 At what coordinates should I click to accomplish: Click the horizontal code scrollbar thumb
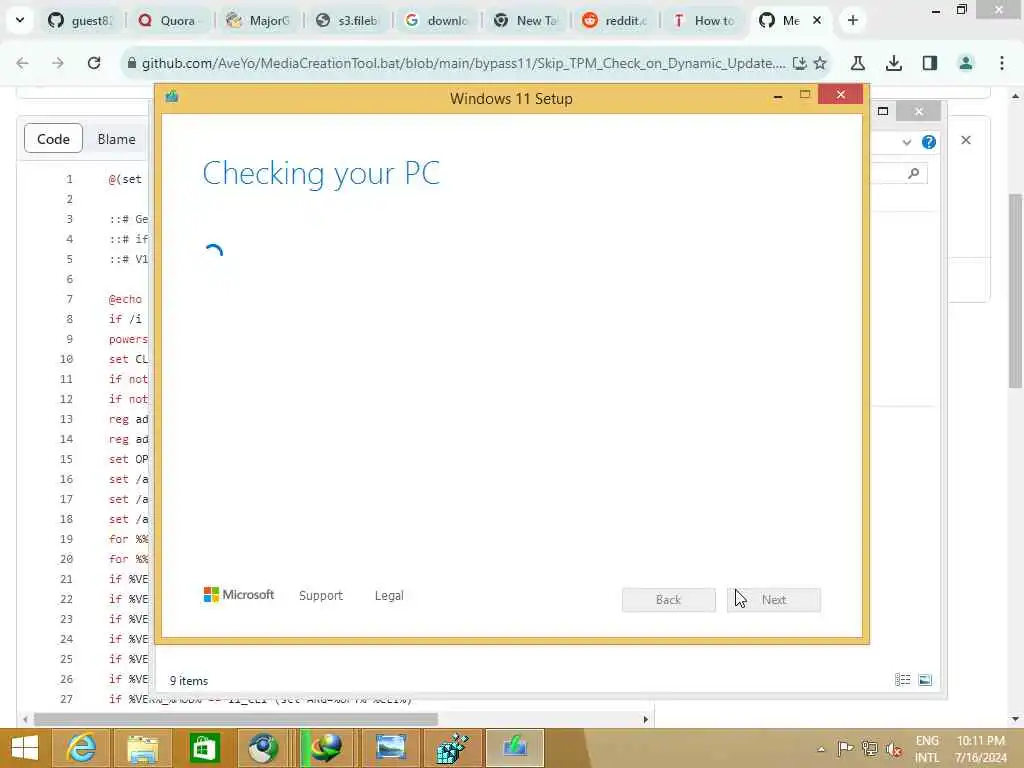(x=235, y=719)
